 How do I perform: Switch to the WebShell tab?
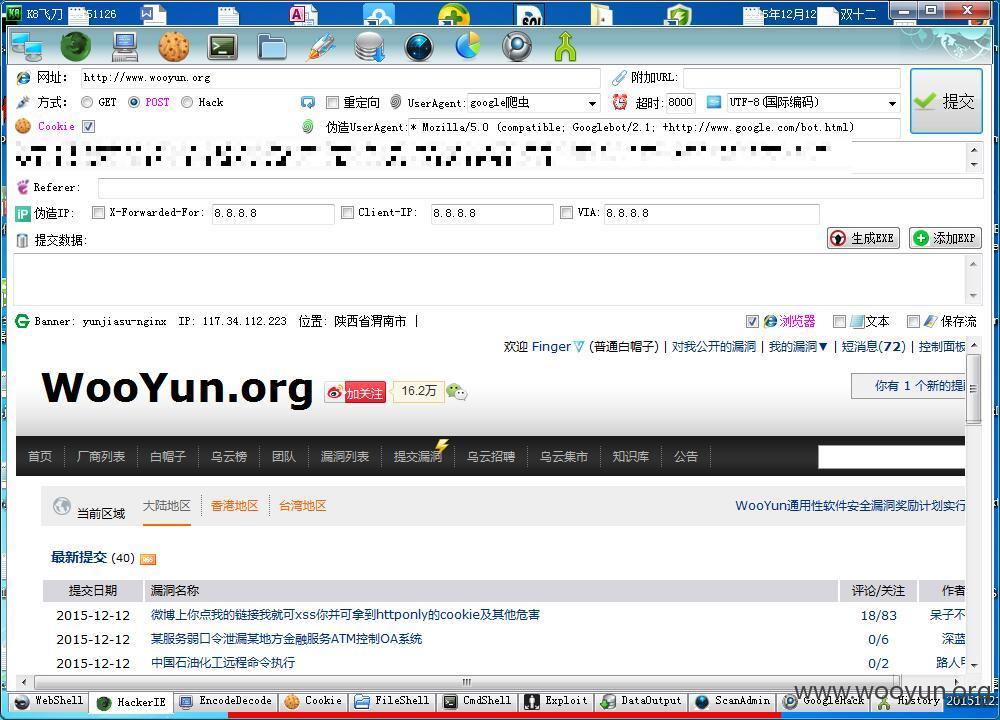49,701
